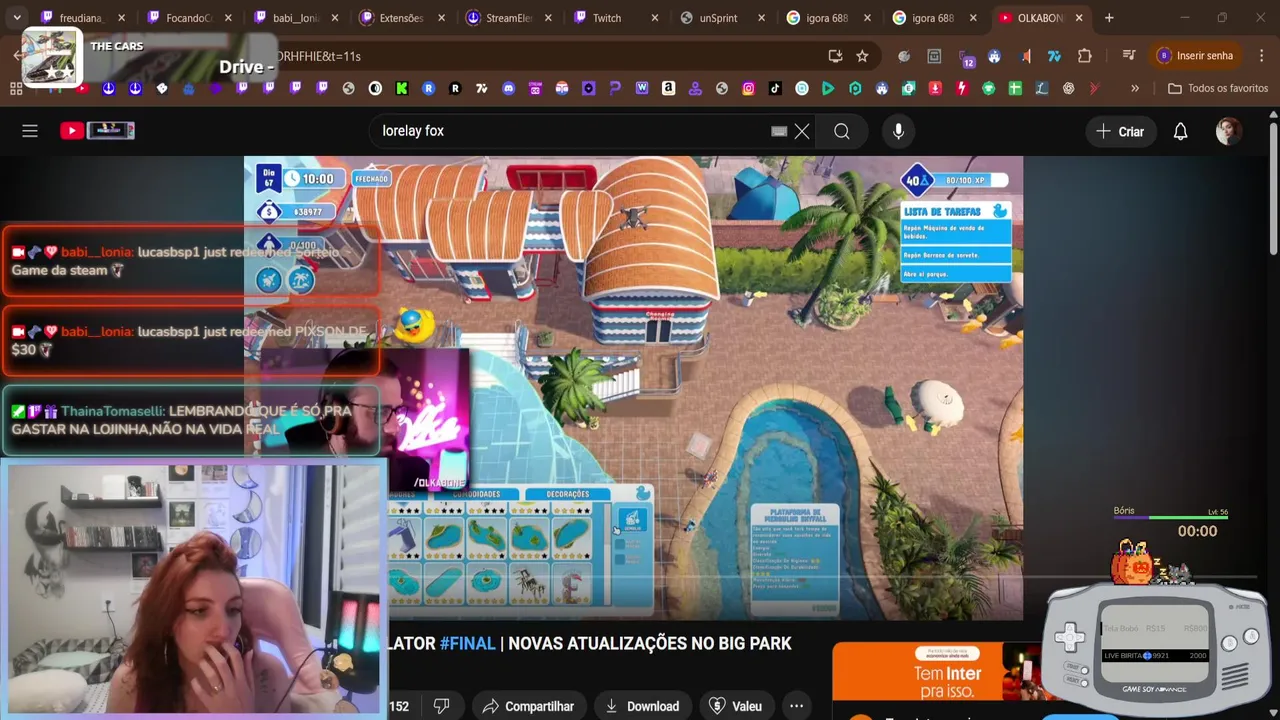Screen dimensions: 1280x720
Task: Click the Compartilhar button
Action: (x=528, y=706)
